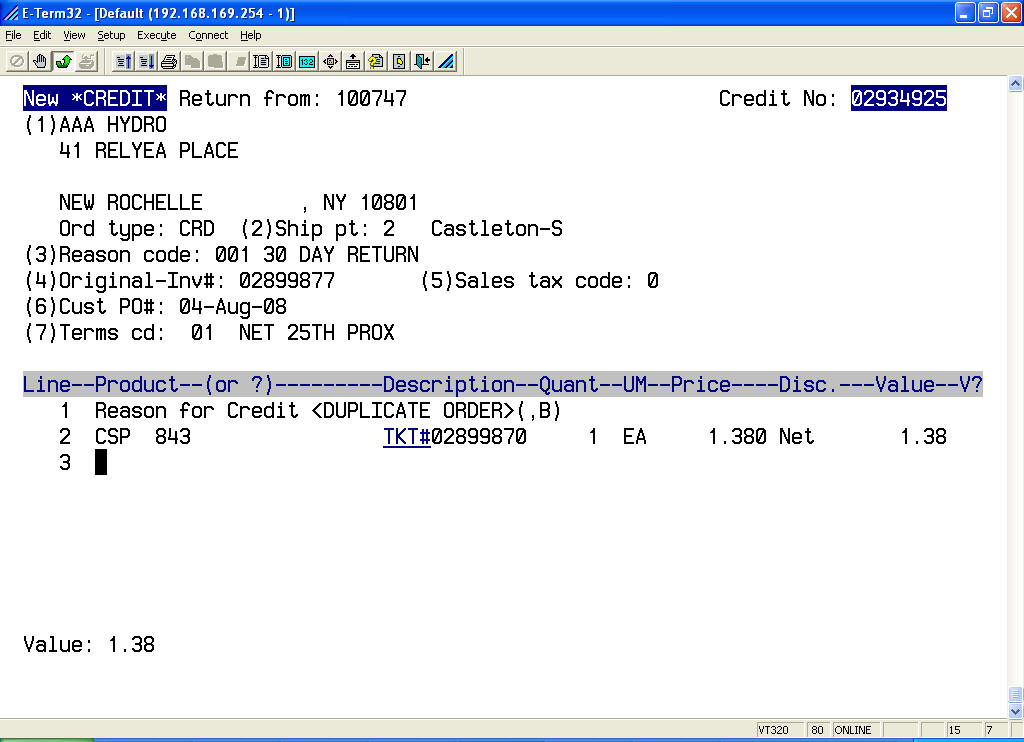
Task: Click the line 2 value 1.38
Action: 923,436
